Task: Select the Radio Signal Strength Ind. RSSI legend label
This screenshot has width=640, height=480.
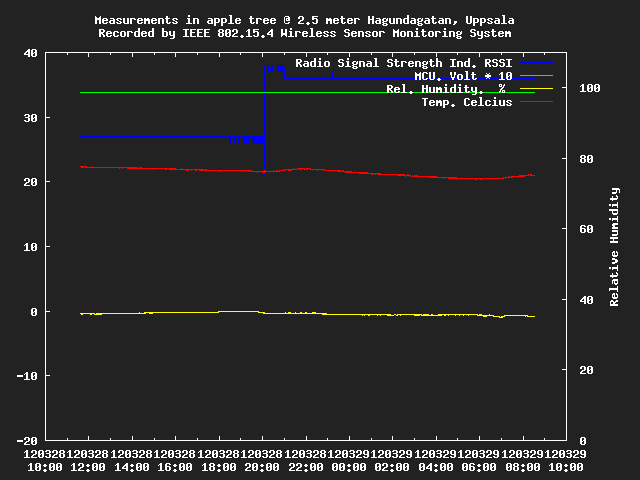Action: [x=403, y=63]
